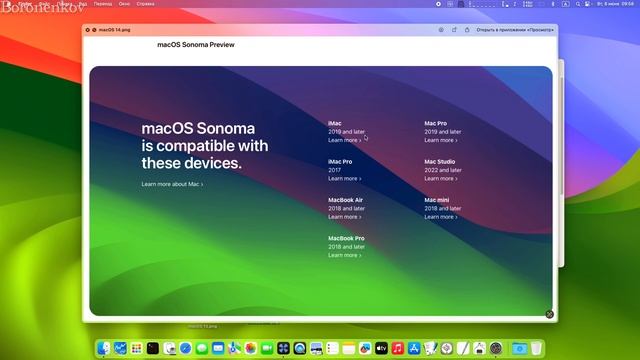Screen dimensions: 640x360
Task: Click the full screen button beside the close button
Action: point(94,30)
